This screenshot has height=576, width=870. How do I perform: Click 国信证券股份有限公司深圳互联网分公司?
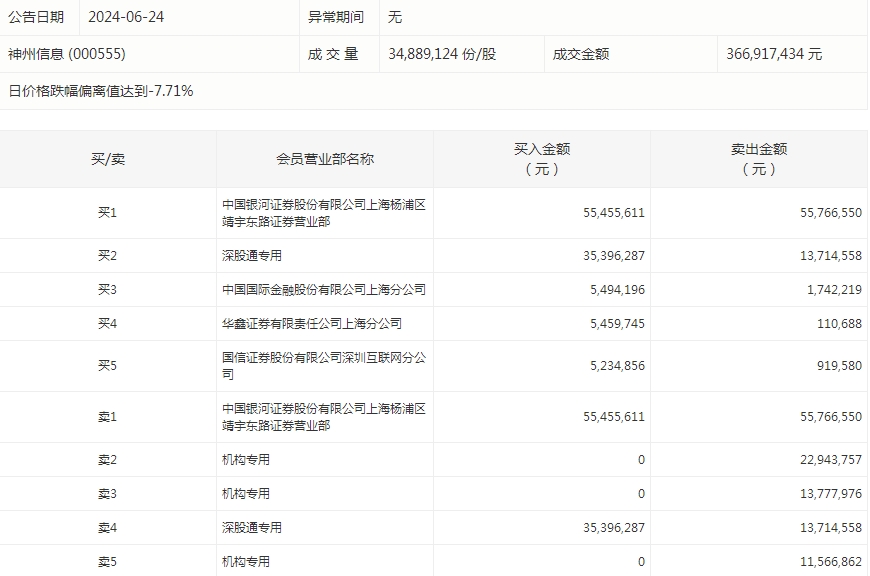click(324, 366)
